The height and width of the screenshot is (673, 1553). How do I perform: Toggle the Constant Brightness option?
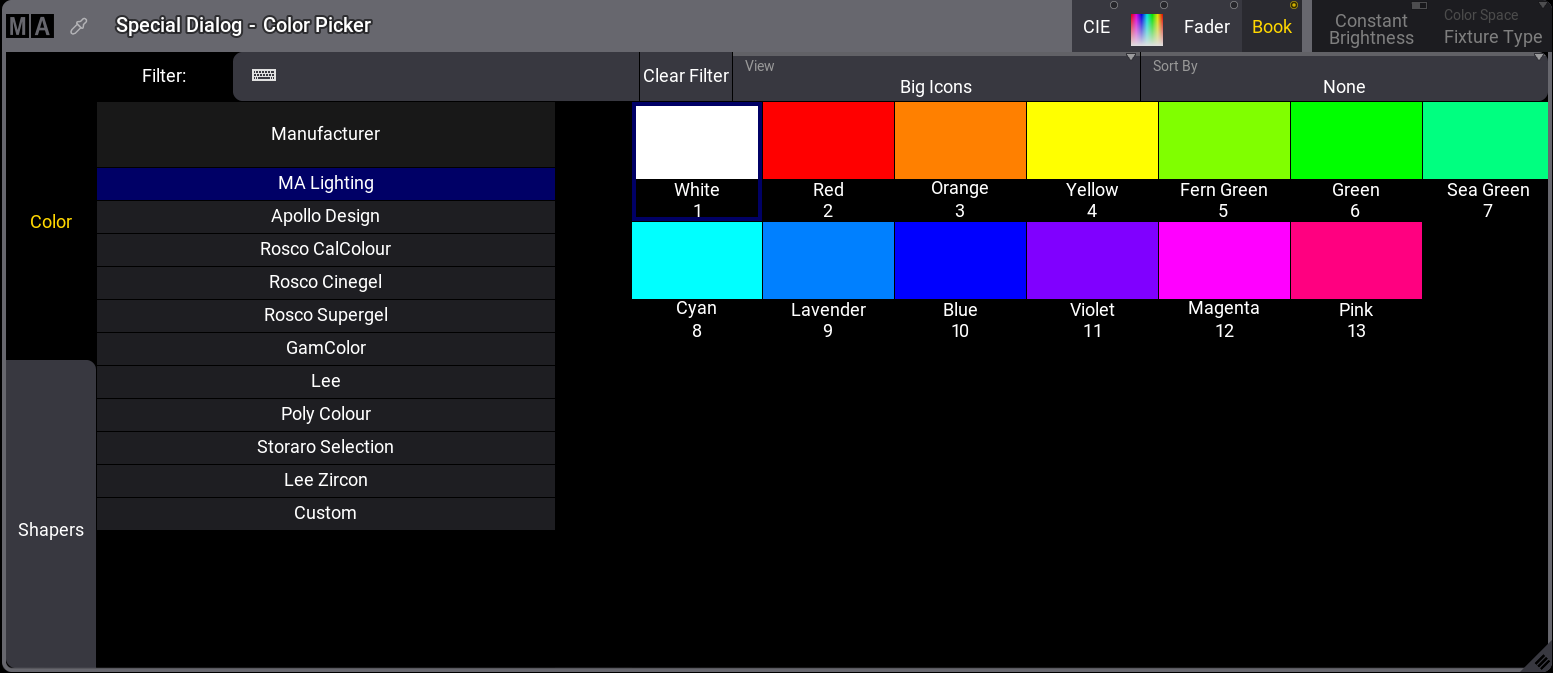coord(1371,28)
